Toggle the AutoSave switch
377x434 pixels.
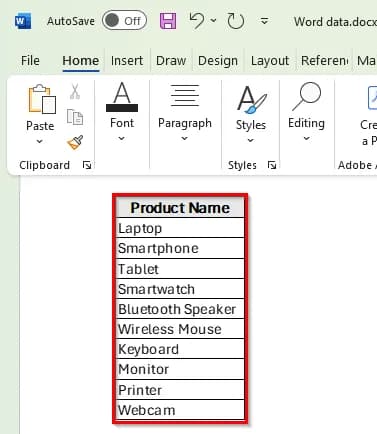tap(124, 21)
